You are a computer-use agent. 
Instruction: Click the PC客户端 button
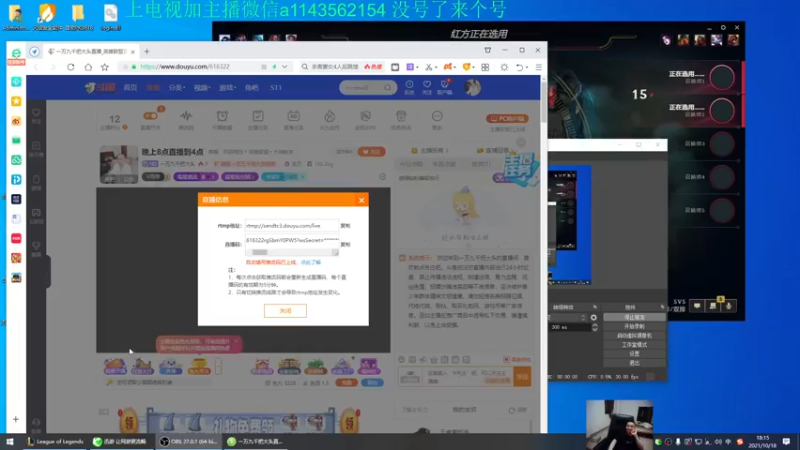point(507,118)
